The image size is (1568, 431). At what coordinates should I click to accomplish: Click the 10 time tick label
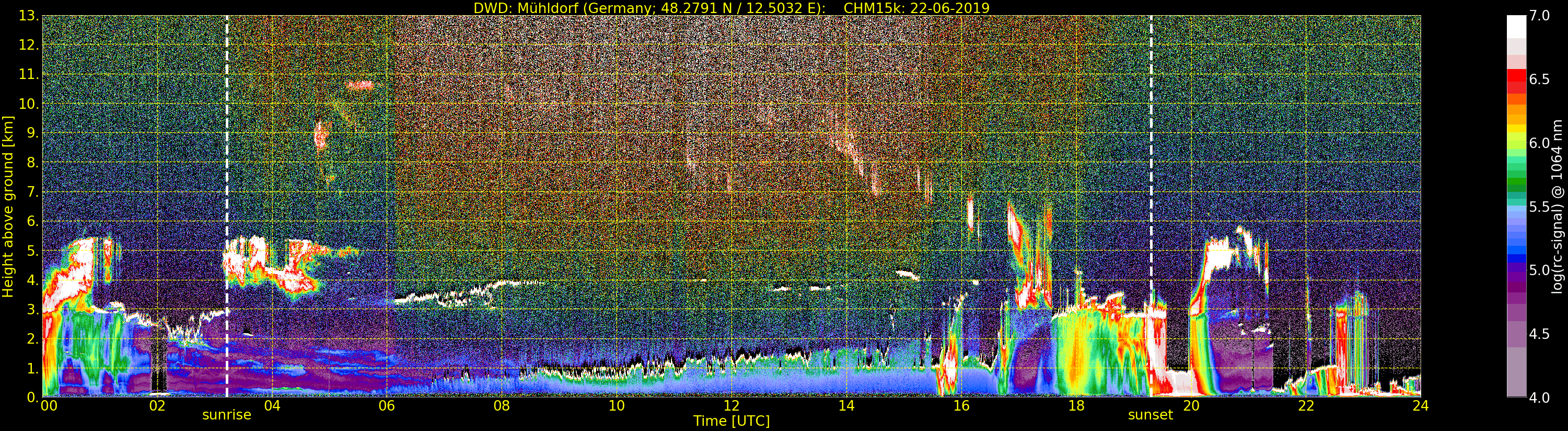pyautogui.click(x=617, y=406)
